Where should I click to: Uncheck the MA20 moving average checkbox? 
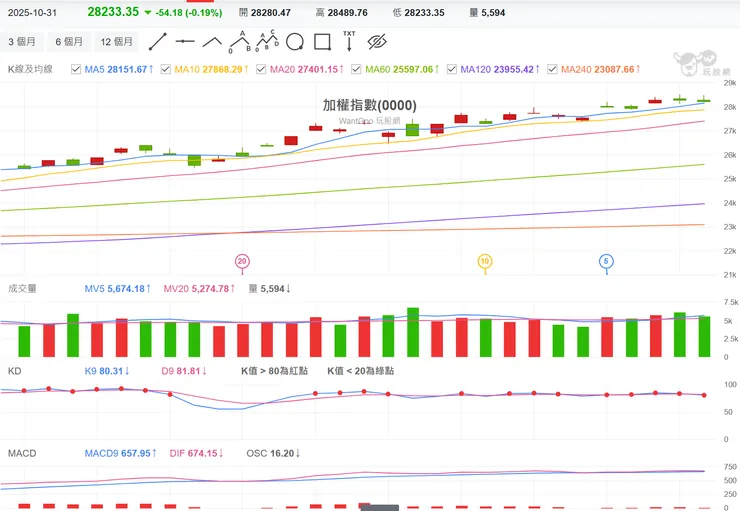click(x=261, y=69)
